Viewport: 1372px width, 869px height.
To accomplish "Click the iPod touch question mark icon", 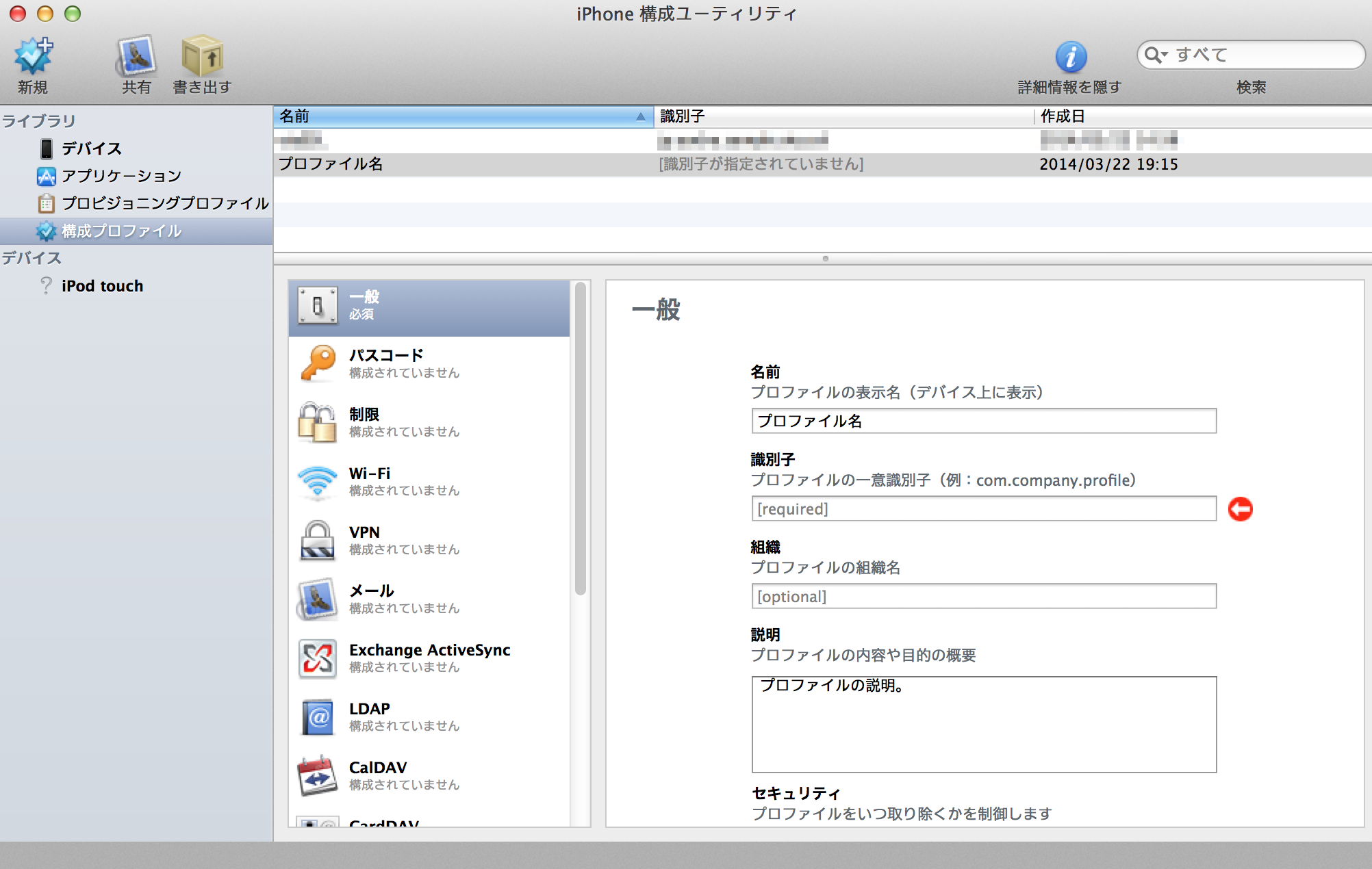I will [x=46, y=285].
